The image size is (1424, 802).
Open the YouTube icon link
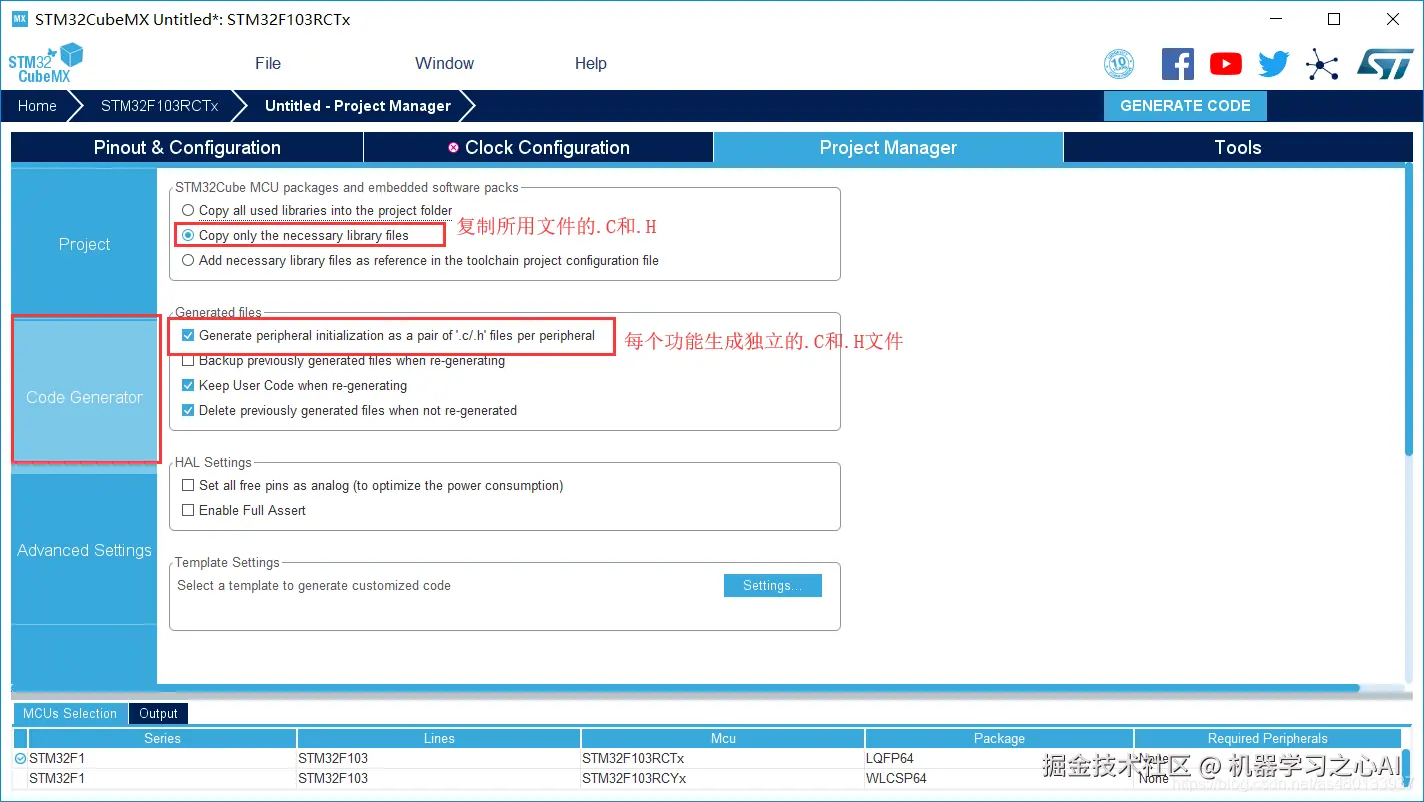point(1226,64)
